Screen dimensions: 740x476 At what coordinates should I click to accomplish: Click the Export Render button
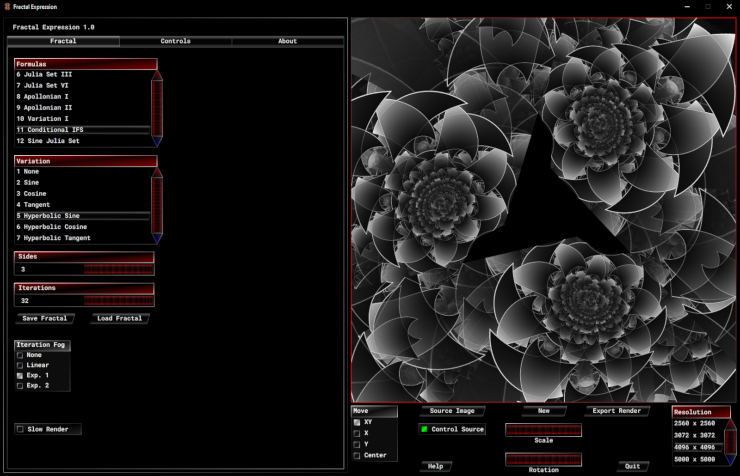[x=617, y=411]
